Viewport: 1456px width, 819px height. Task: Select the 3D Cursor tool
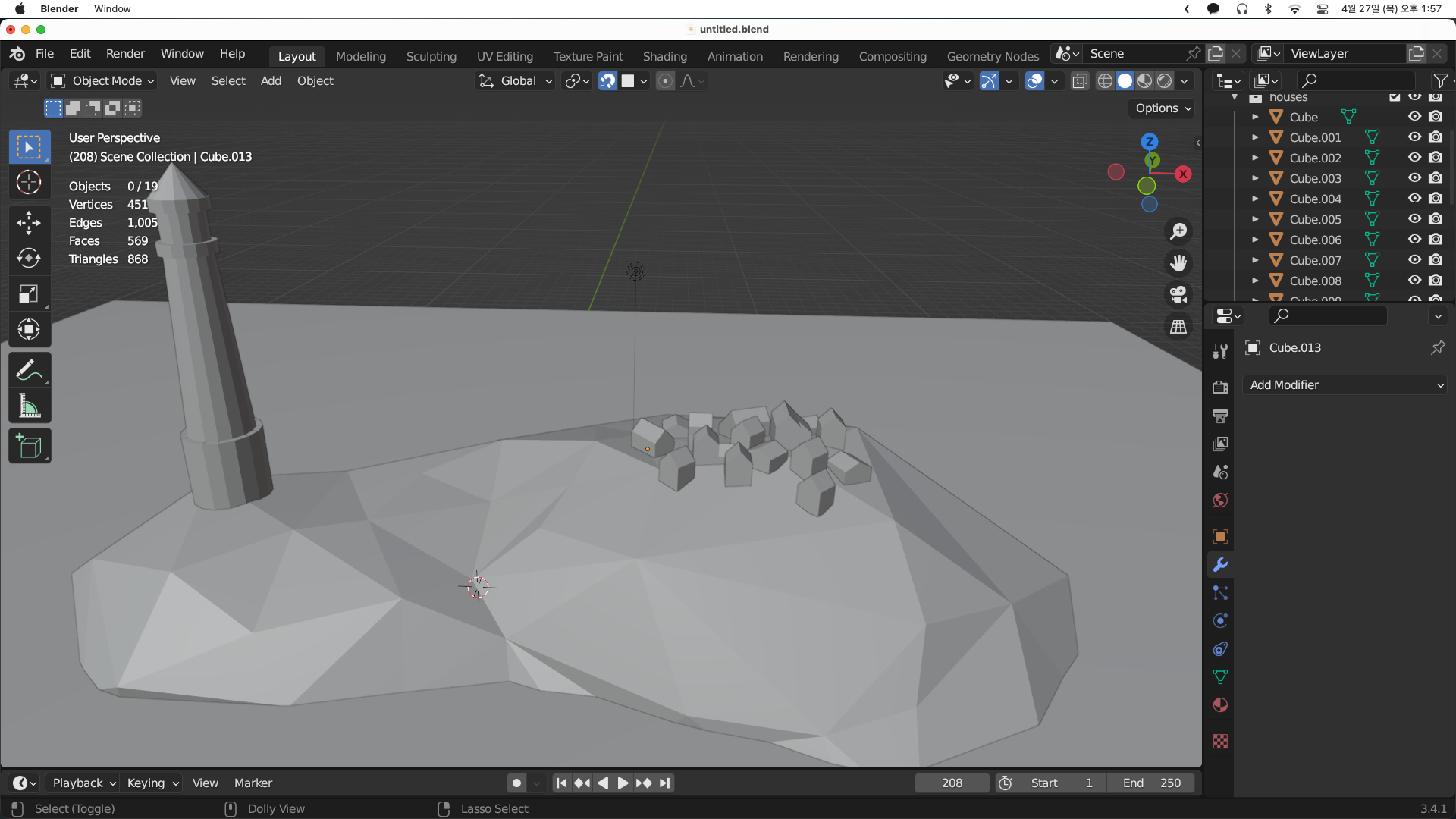click(x=30, y=183)
